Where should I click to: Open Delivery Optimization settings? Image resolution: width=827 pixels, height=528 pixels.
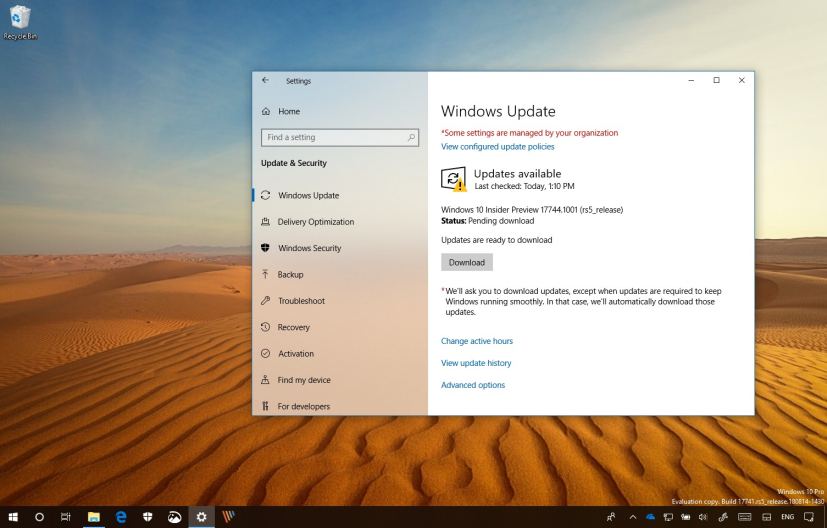307,222
